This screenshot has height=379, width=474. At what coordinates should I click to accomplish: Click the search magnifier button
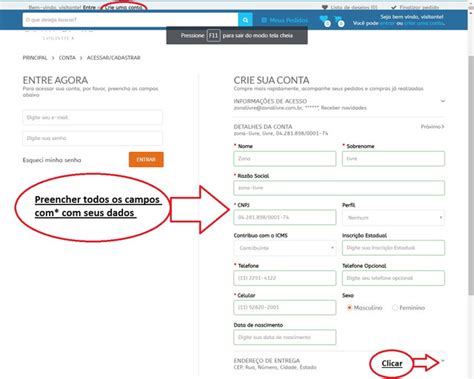[x=245, y=20]
